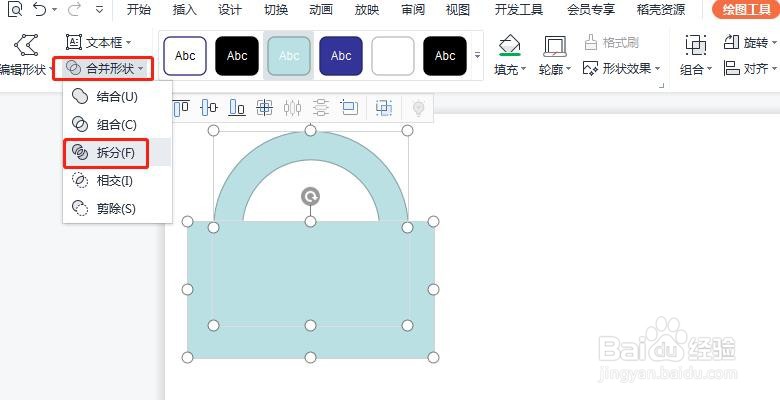Image resolution: width=780 pixels, height=400 pixels.
Task: Switch to the 开始 tab
Action: 139,9
